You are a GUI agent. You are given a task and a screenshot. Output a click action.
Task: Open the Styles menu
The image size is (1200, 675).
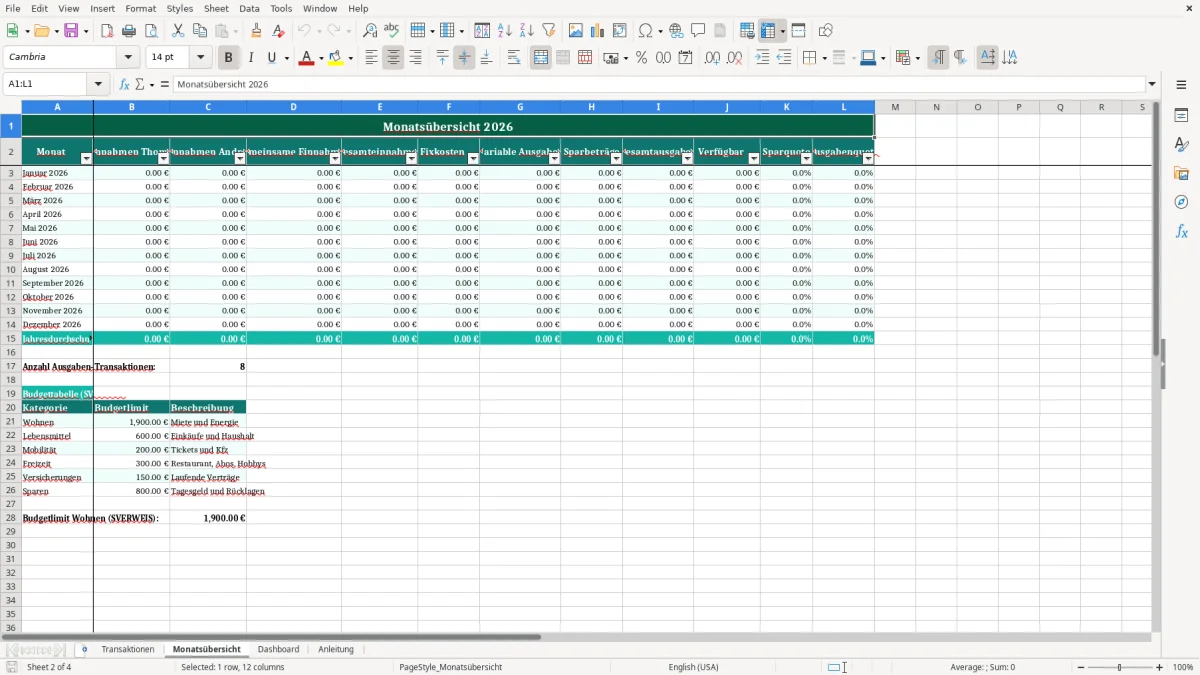pyautogui.click(x=180, y=8)
